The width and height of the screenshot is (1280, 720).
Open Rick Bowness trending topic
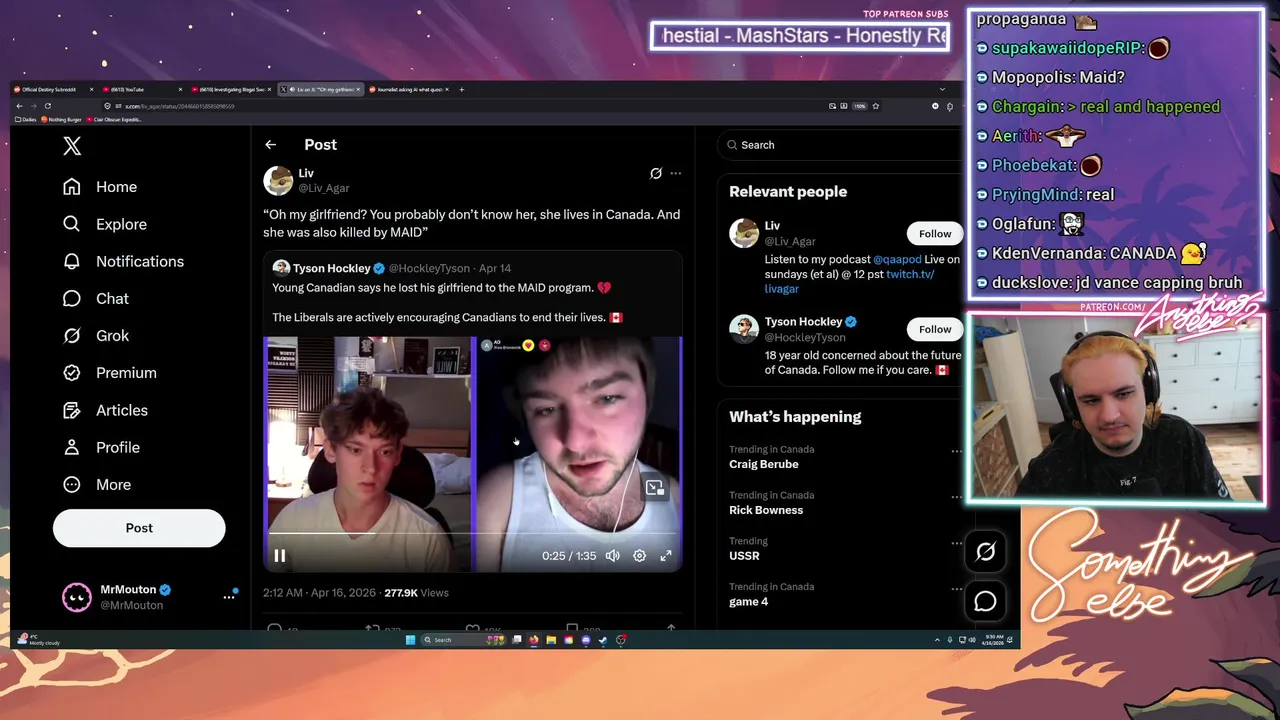point(766,510)
